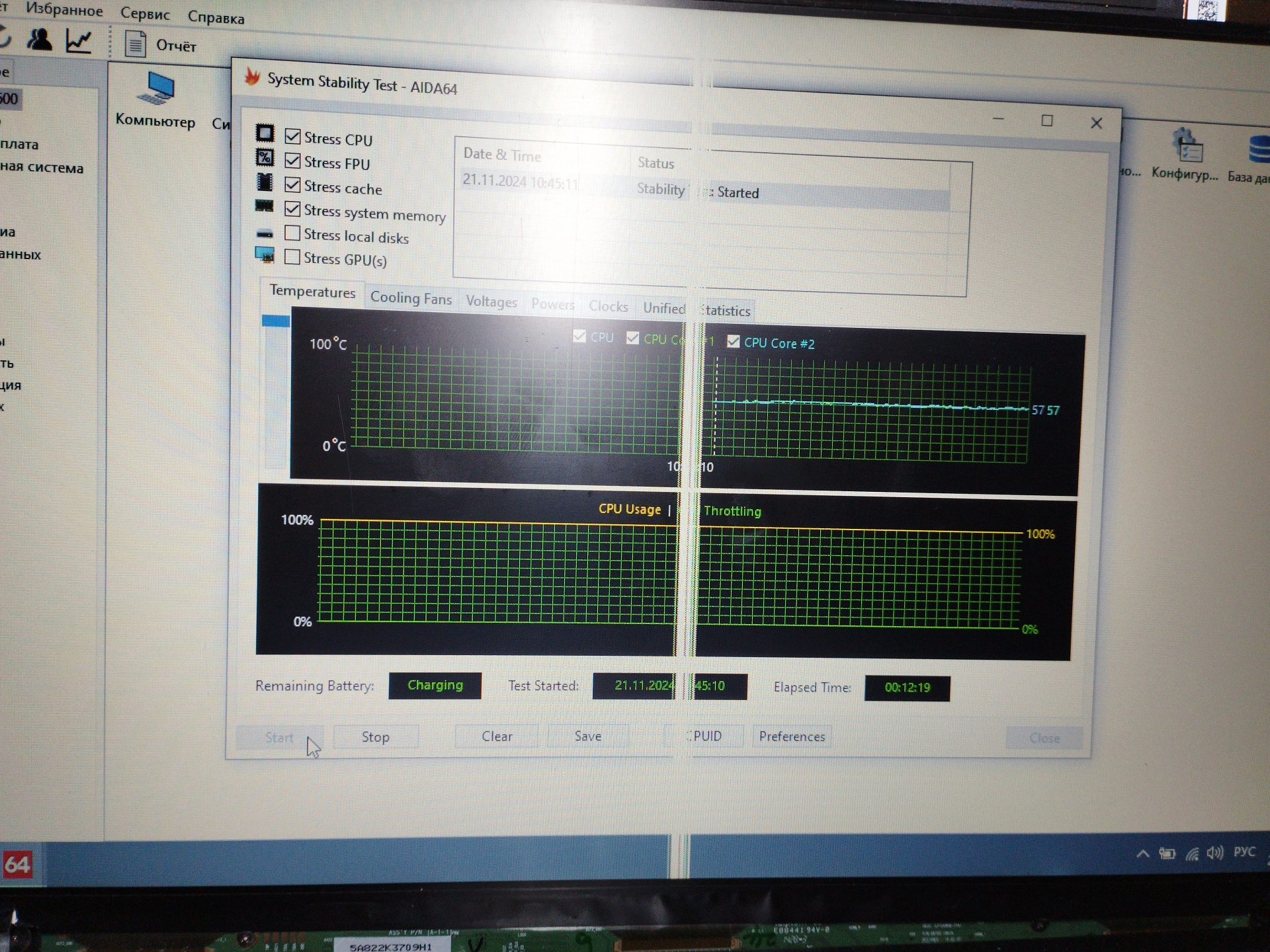This screenshot has height=952, width=1270.
Task: Open the volume speaker tray icon
Action: point(1215,853)
